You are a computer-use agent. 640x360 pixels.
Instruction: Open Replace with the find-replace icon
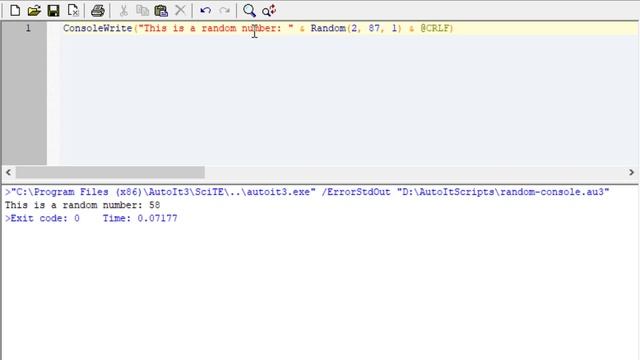269,10
